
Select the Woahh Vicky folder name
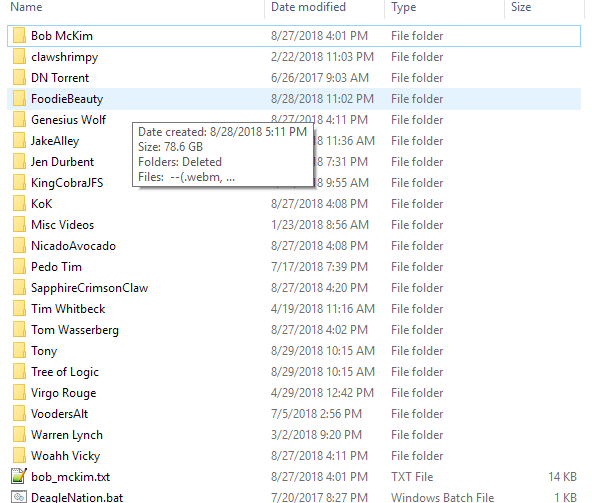tap(66, 456)
